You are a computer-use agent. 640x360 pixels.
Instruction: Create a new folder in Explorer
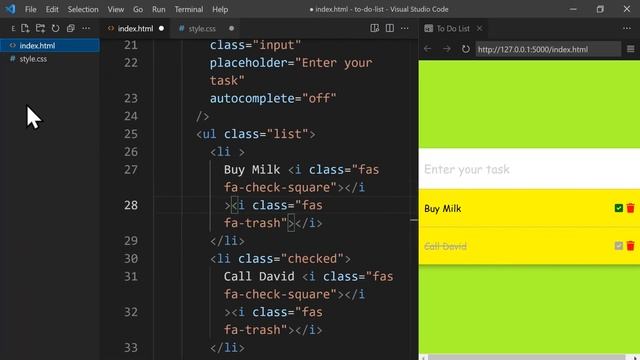point(40,28)
